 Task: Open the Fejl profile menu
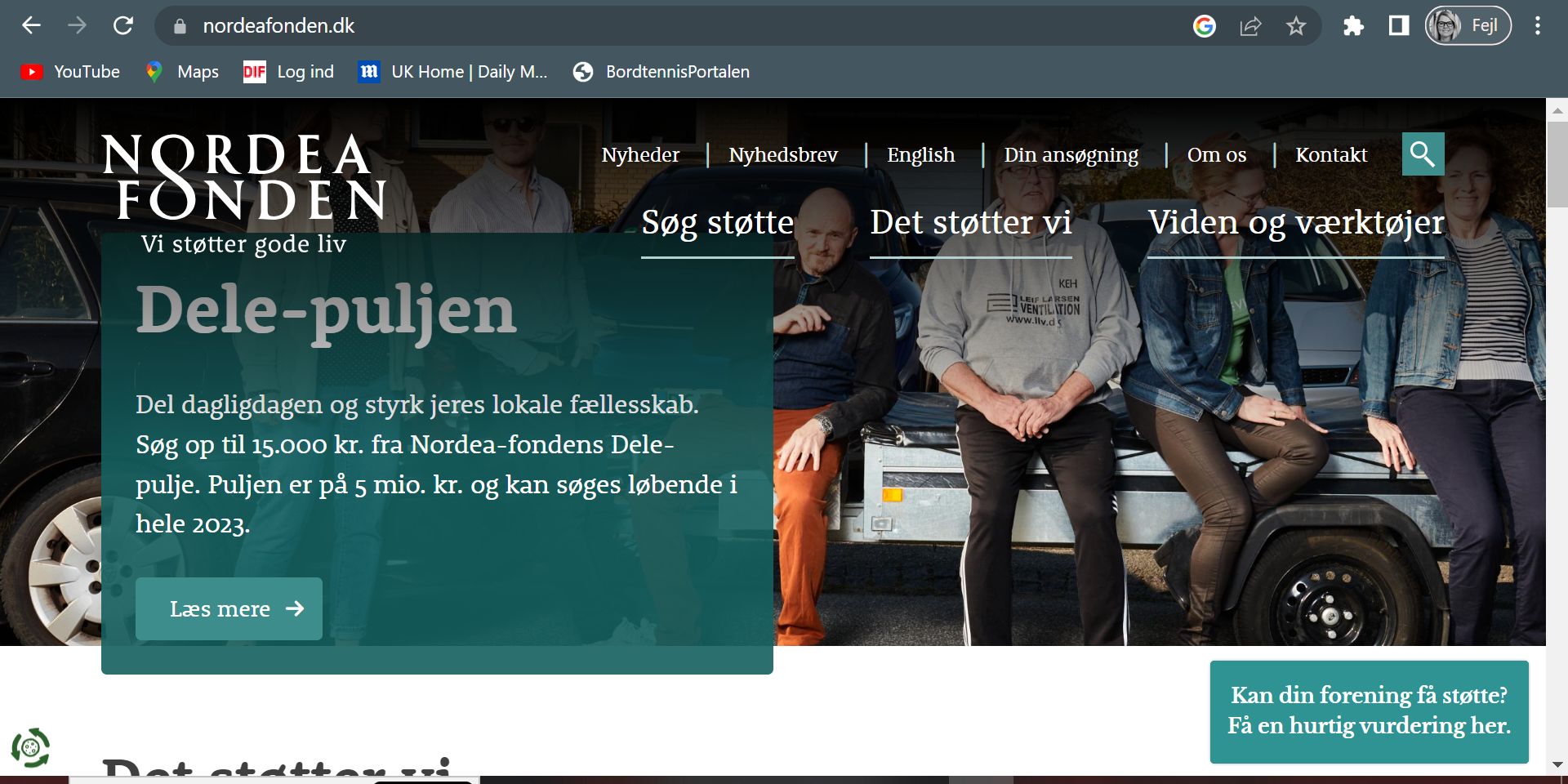[1468, 26]
